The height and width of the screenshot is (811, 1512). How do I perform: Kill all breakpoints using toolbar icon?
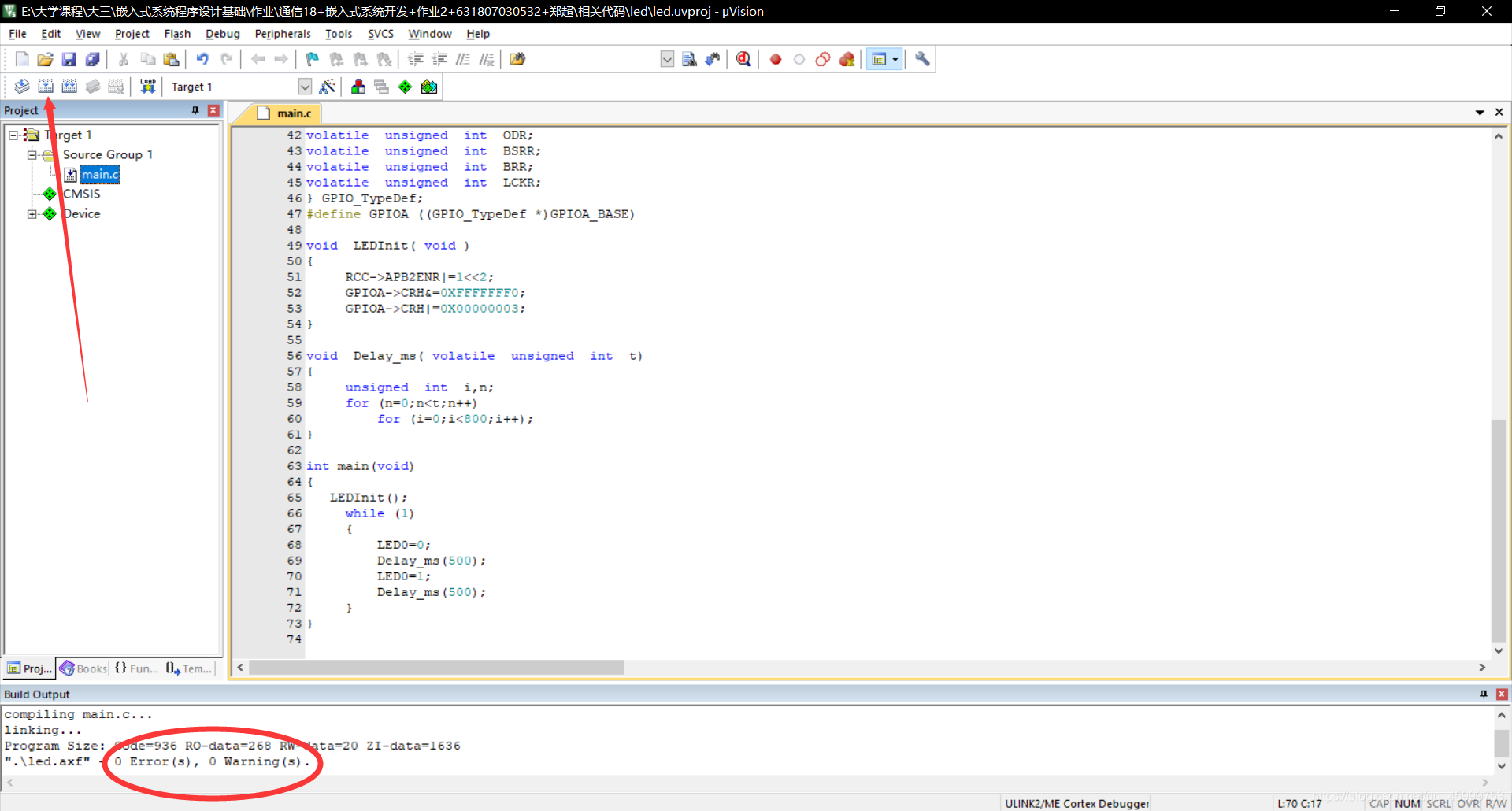[x=847, y=59]
